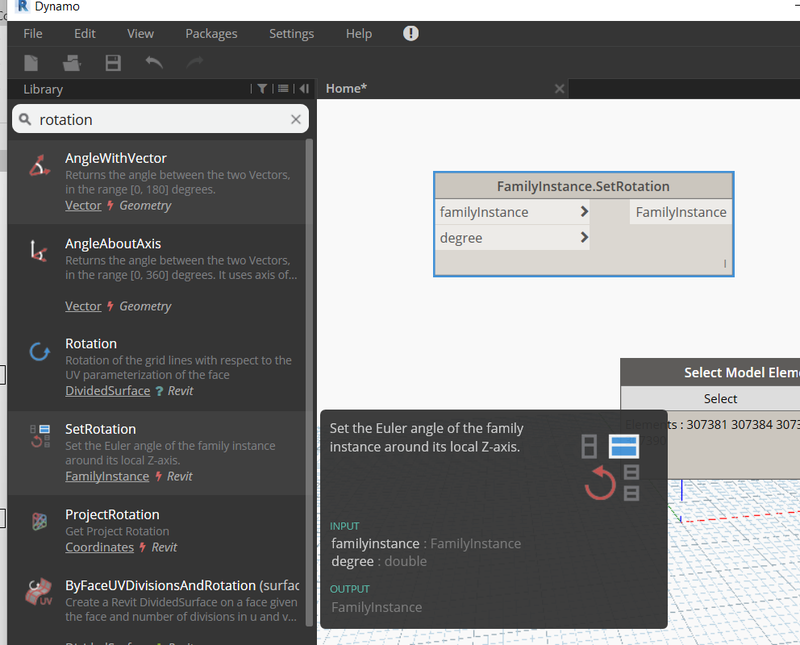Open the File menu
800x645 pixels.
point(33,34)
